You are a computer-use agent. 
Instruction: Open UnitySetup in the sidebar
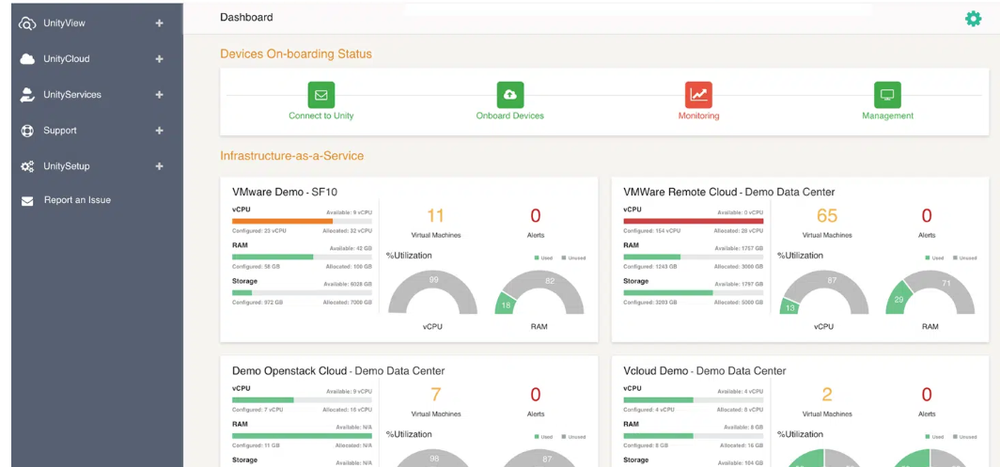click(x=66, y=166)
